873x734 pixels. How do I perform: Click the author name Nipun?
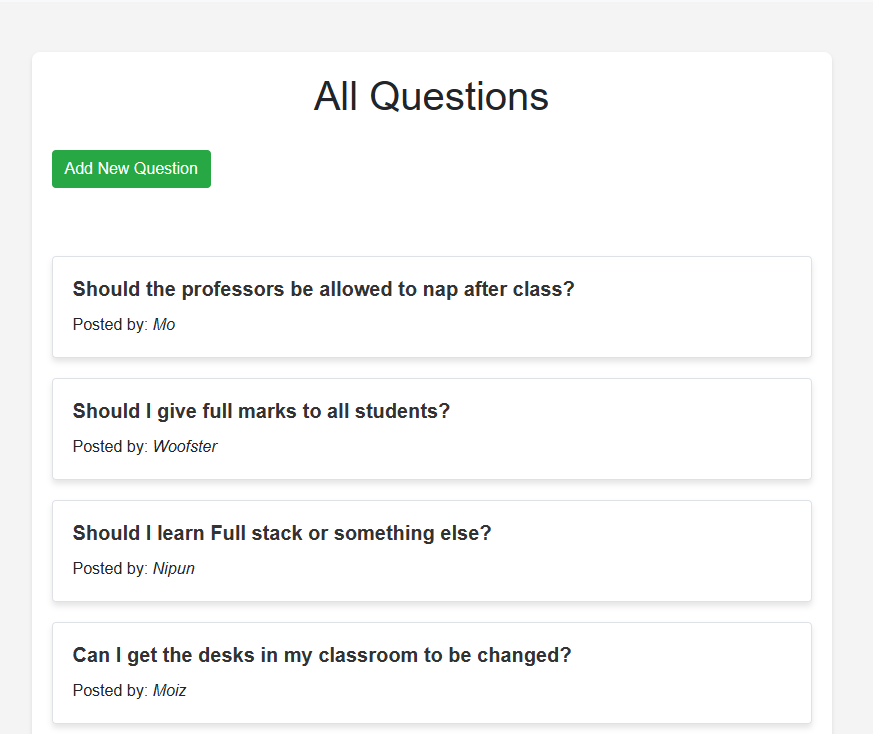tap(174, 569)
